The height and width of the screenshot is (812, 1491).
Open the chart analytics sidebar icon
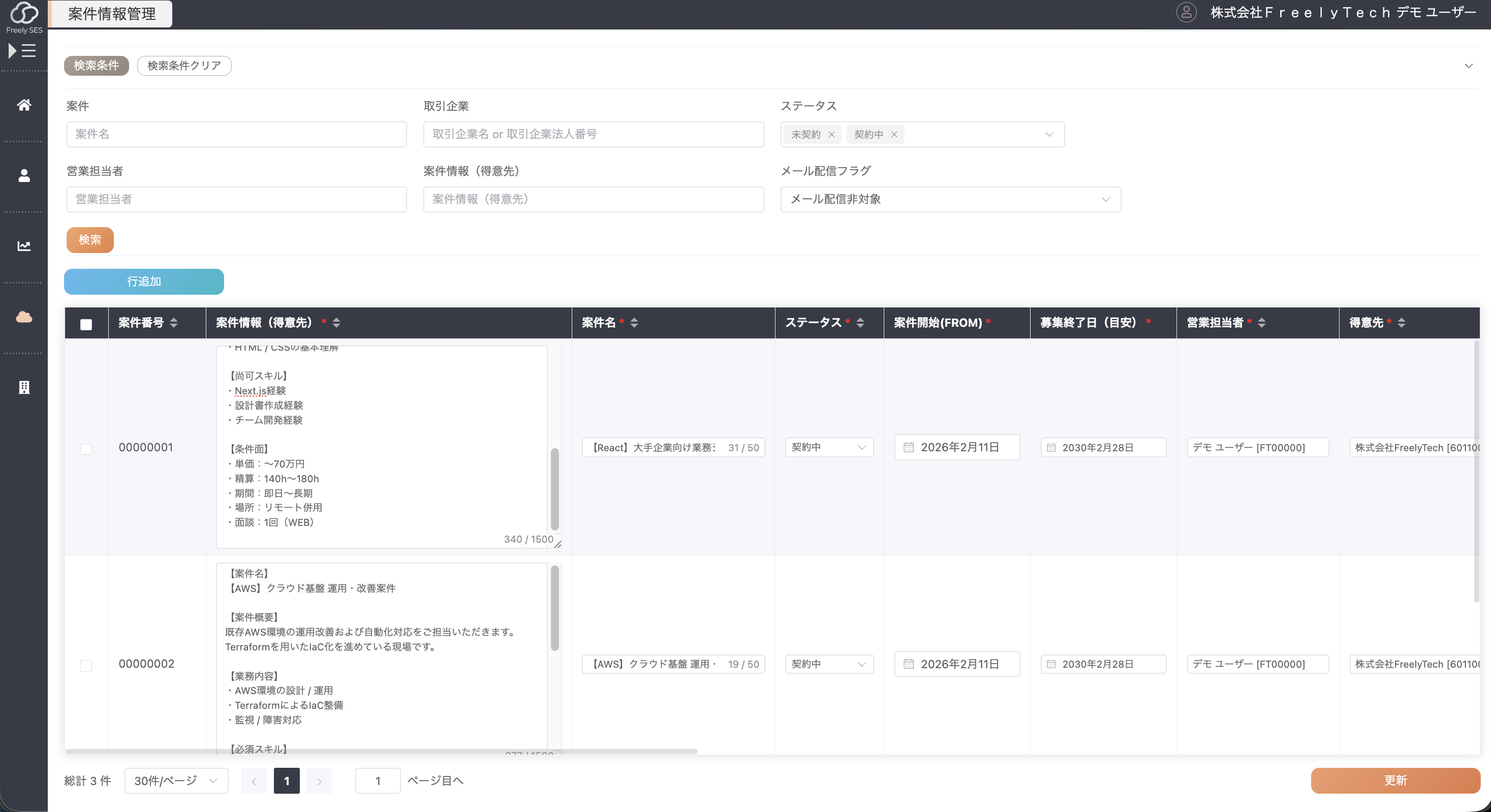(x=24, y=246)
